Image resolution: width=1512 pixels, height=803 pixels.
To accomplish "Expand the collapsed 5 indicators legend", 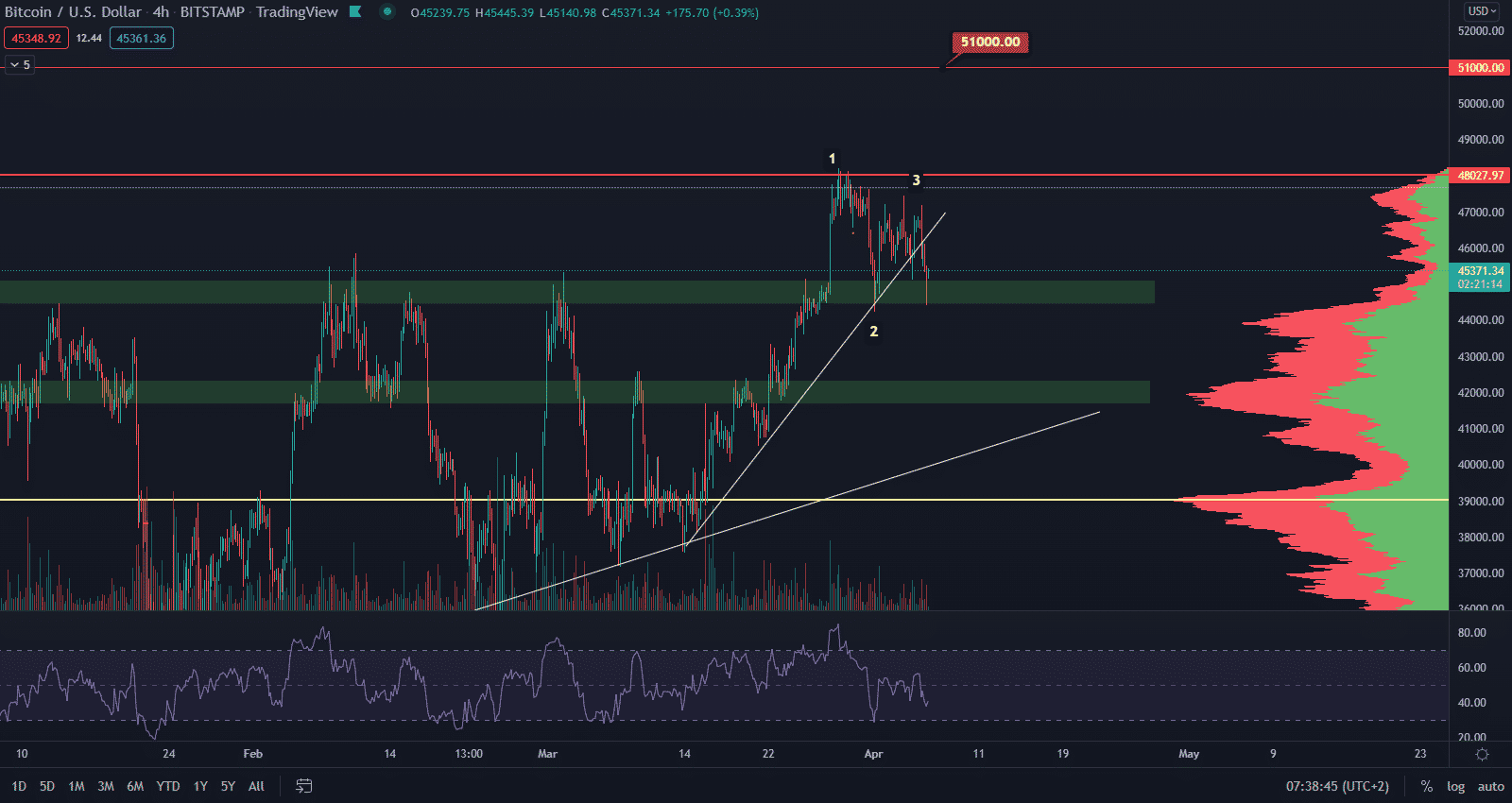I will (20, 65).
